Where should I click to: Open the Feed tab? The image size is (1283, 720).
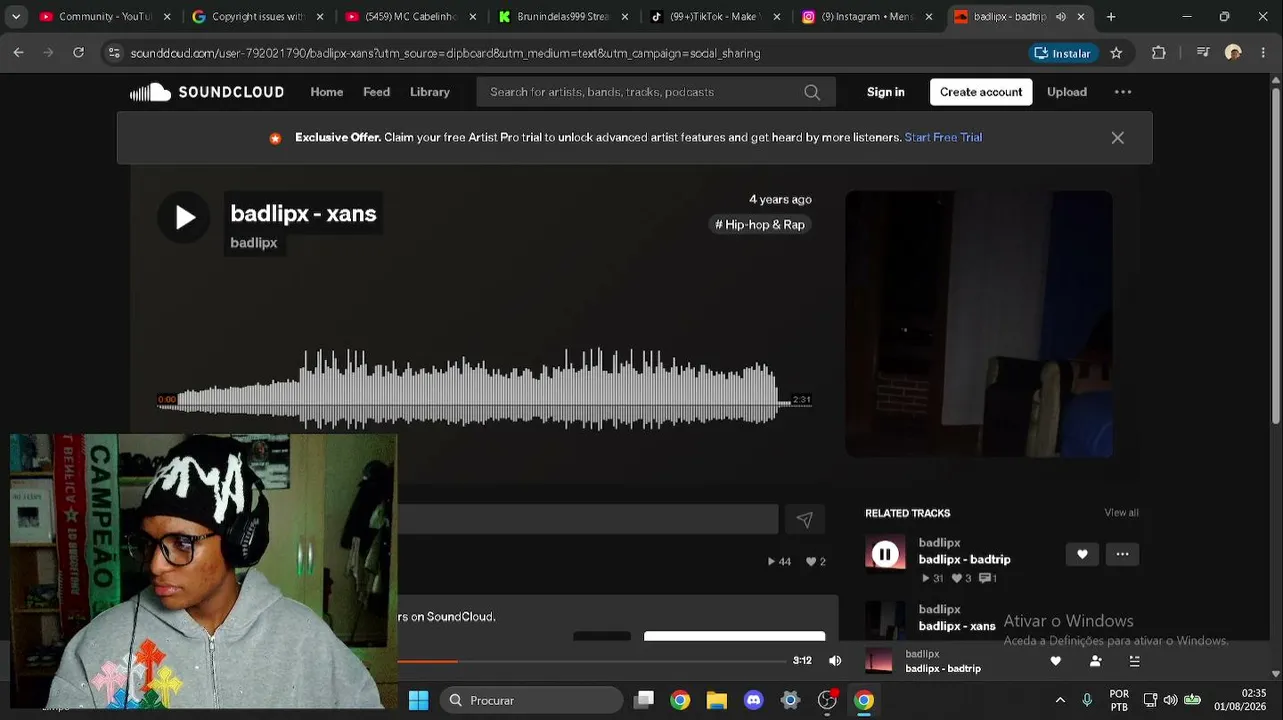coord(377,92)
